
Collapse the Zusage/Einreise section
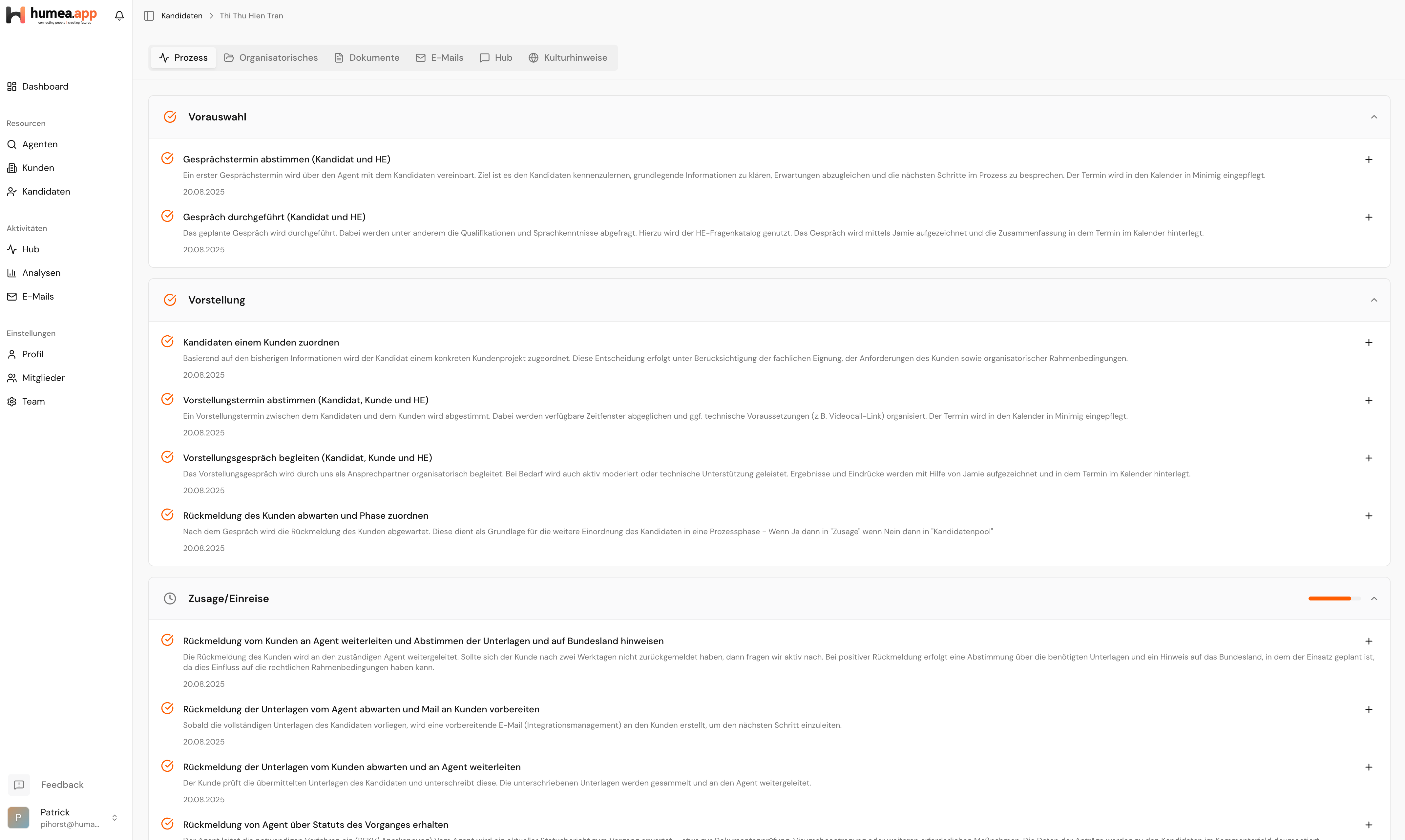1374,598
